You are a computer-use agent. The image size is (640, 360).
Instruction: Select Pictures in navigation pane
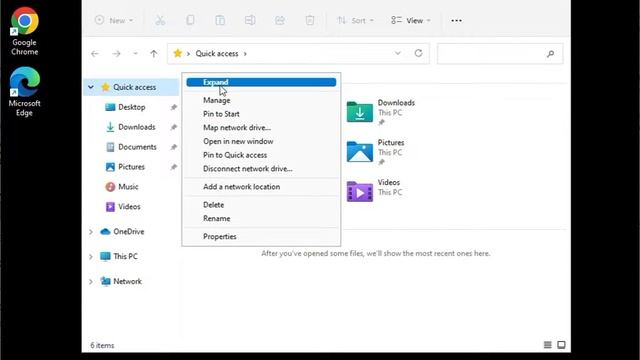click(131, 167)
